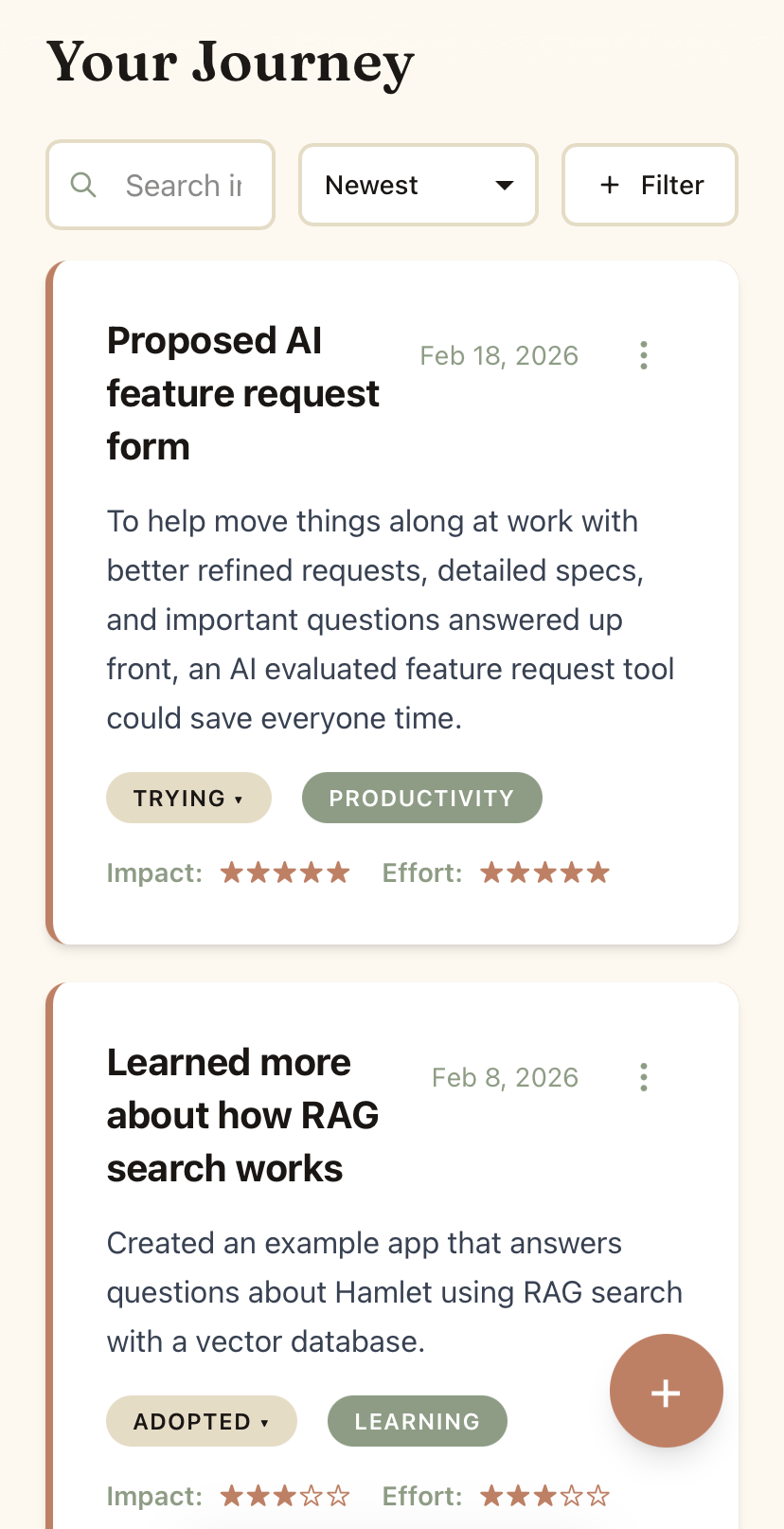Screen dimensions: 784x1529
Task: Tap the floating plus button to add an entry
Action: 666,1391
